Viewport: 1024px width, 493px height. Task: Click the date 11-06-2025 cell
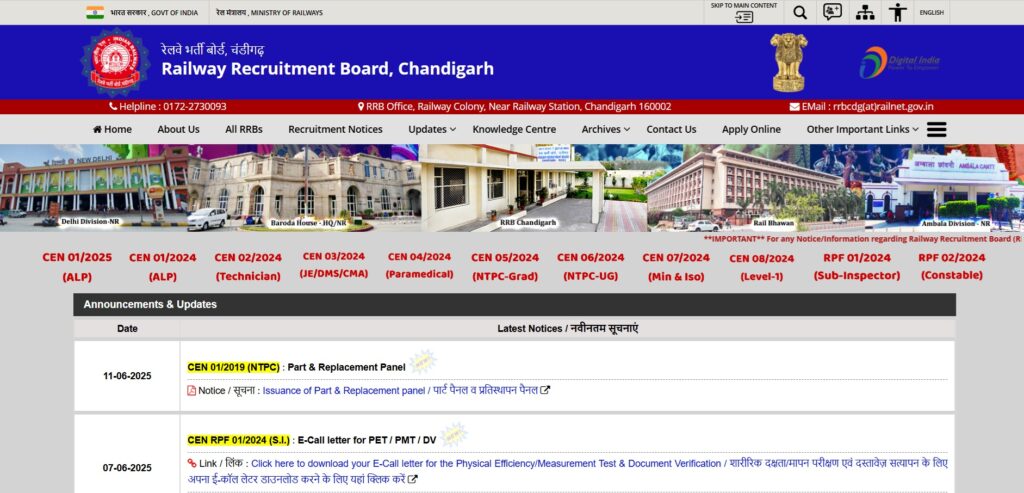tap(127, 376)
